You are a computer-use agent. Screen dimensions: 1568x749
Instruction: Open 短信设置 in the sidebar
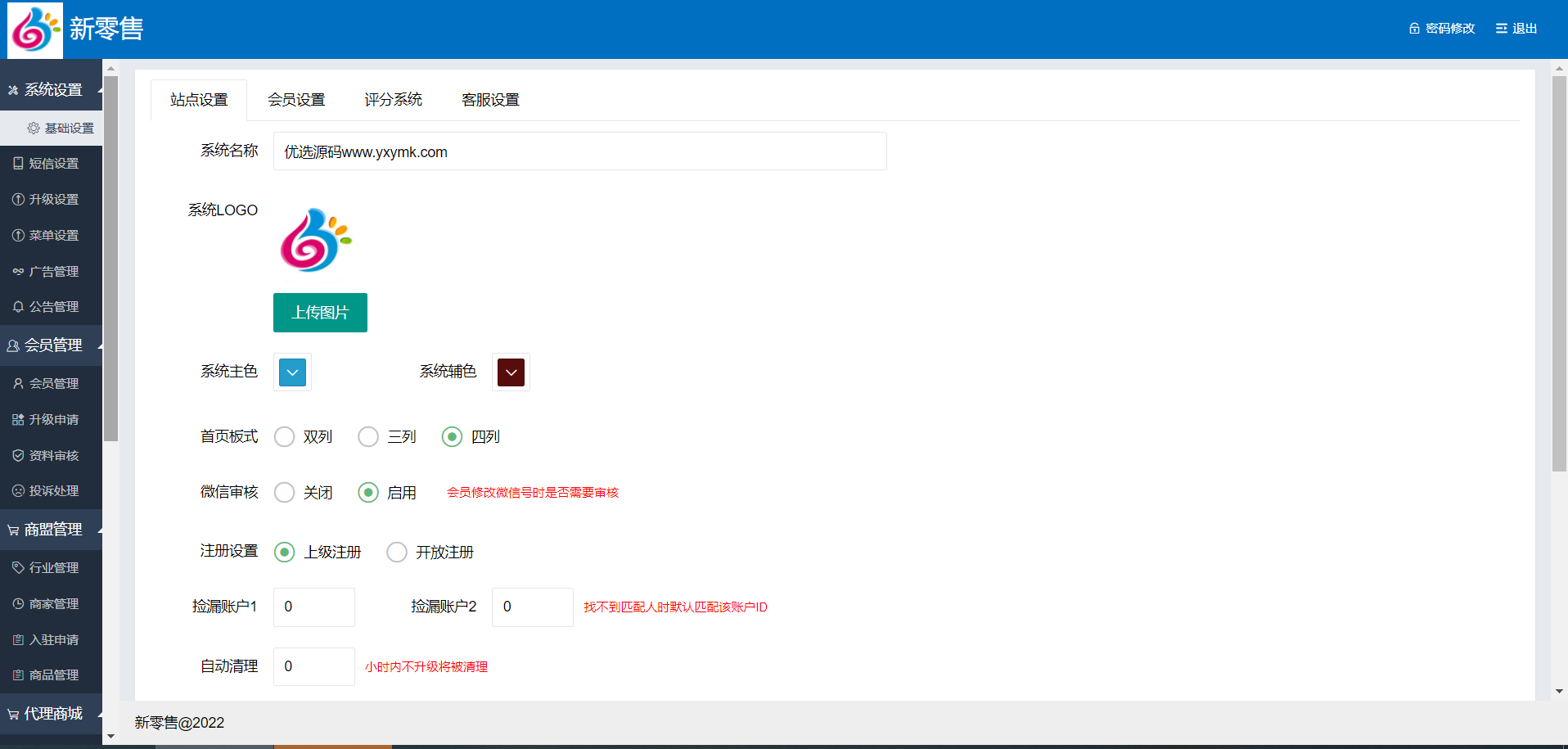pyautogui.click(x=51, y=164)
